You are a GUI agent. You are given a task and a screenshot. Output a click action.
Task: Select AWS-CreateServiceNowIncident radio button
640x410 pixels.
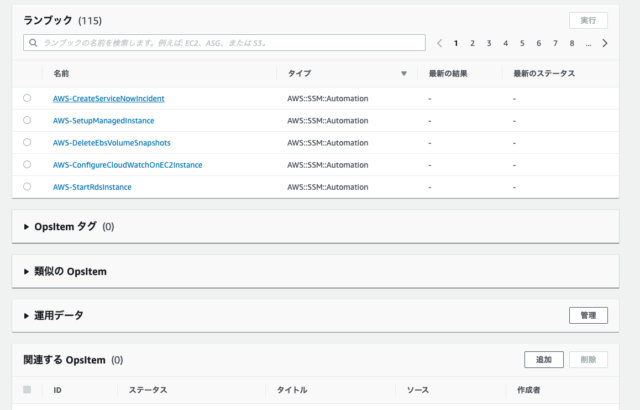pyautogui.click(x=27, y=98)
